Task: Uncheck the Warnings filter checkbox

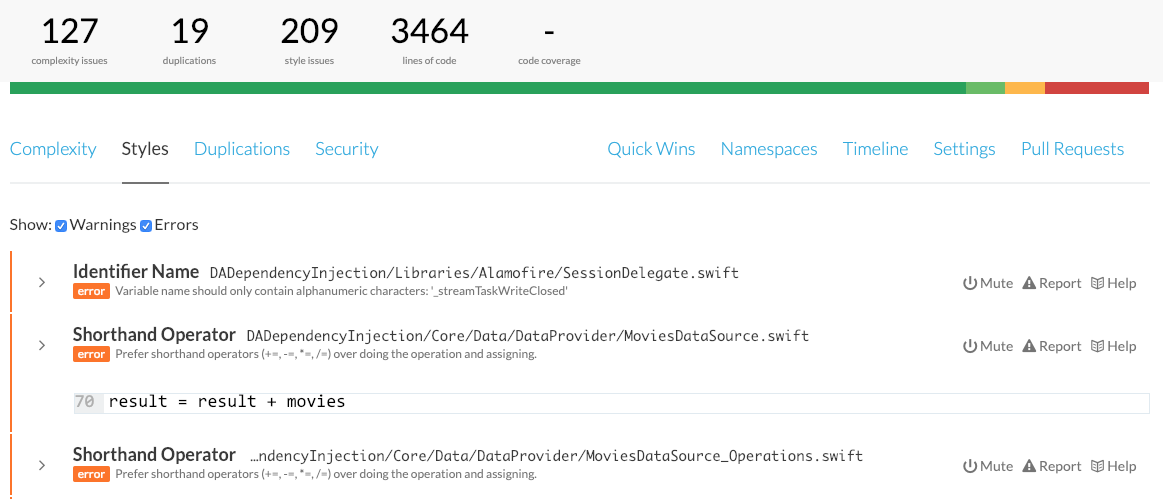Action: [x=61, y=226]
